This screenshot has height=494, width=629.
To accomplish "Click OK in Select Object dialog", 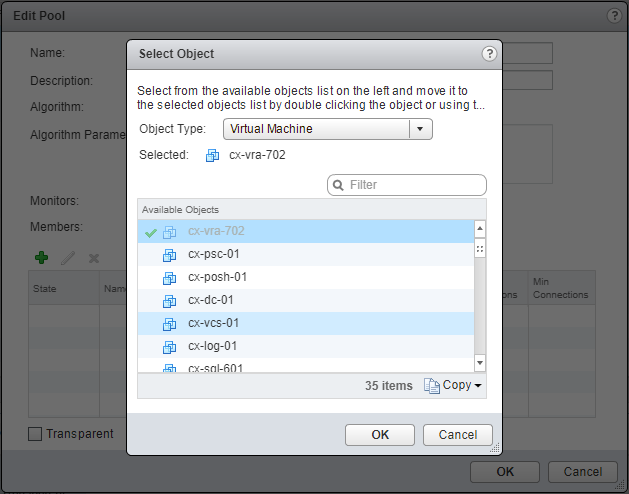I will click(380, 435).
